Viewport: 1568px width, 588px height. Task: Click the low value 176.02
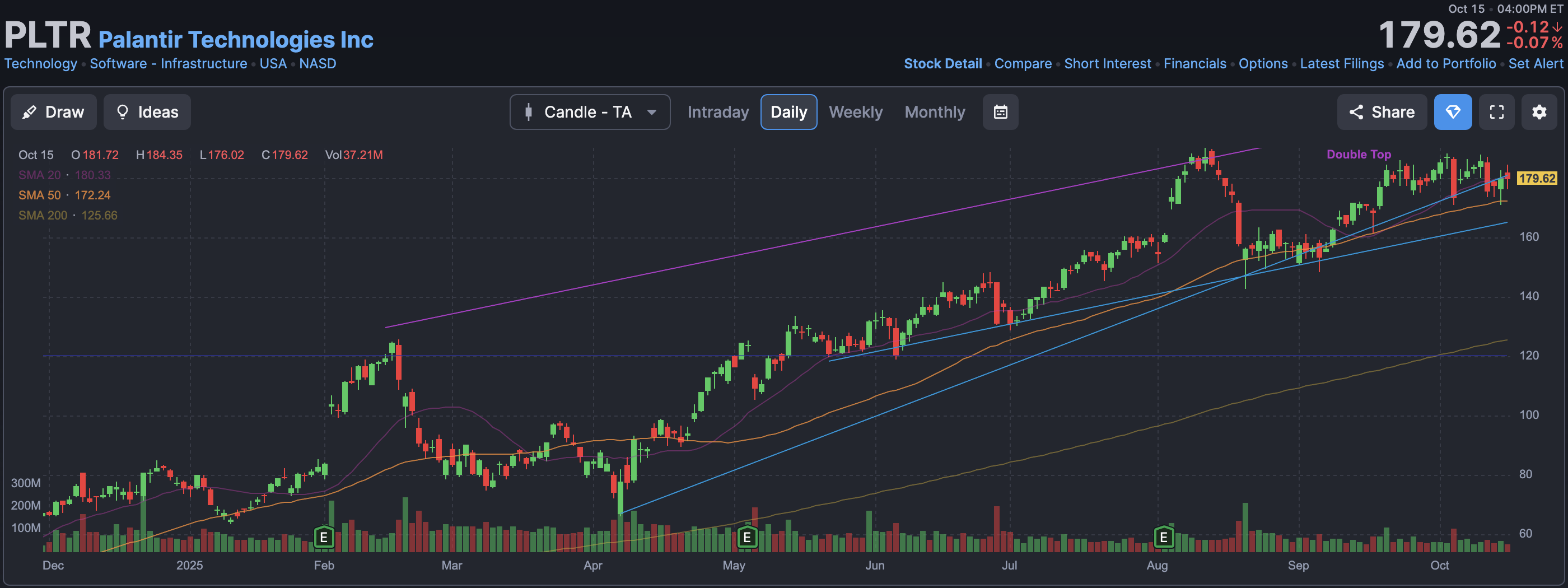coord(226,155)
